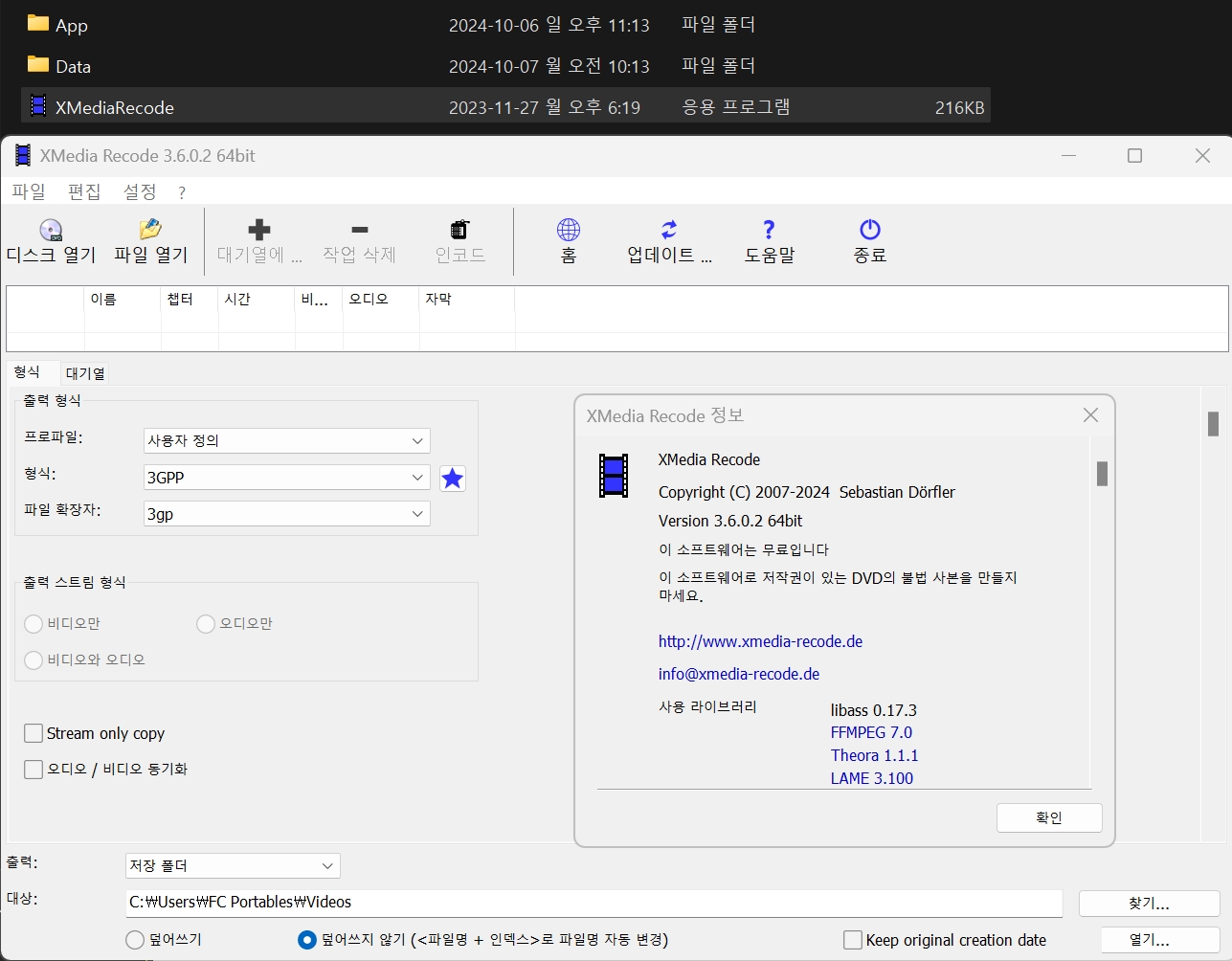Viewport: 1232px width, 961px height.
Task: Click the 시간 column header
Action: tap(257, 300)
